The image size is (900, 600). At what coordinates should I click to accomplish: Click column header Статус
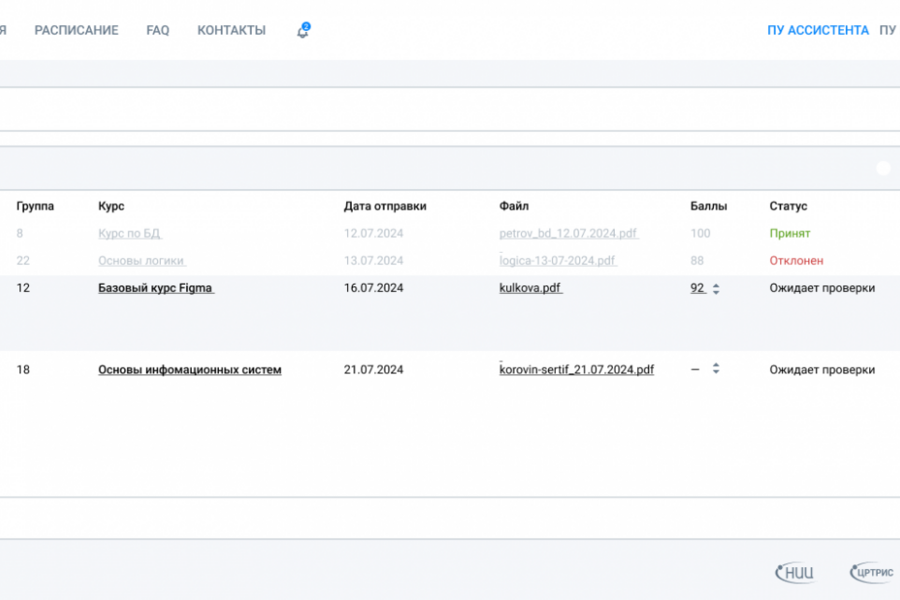(788, 206)
